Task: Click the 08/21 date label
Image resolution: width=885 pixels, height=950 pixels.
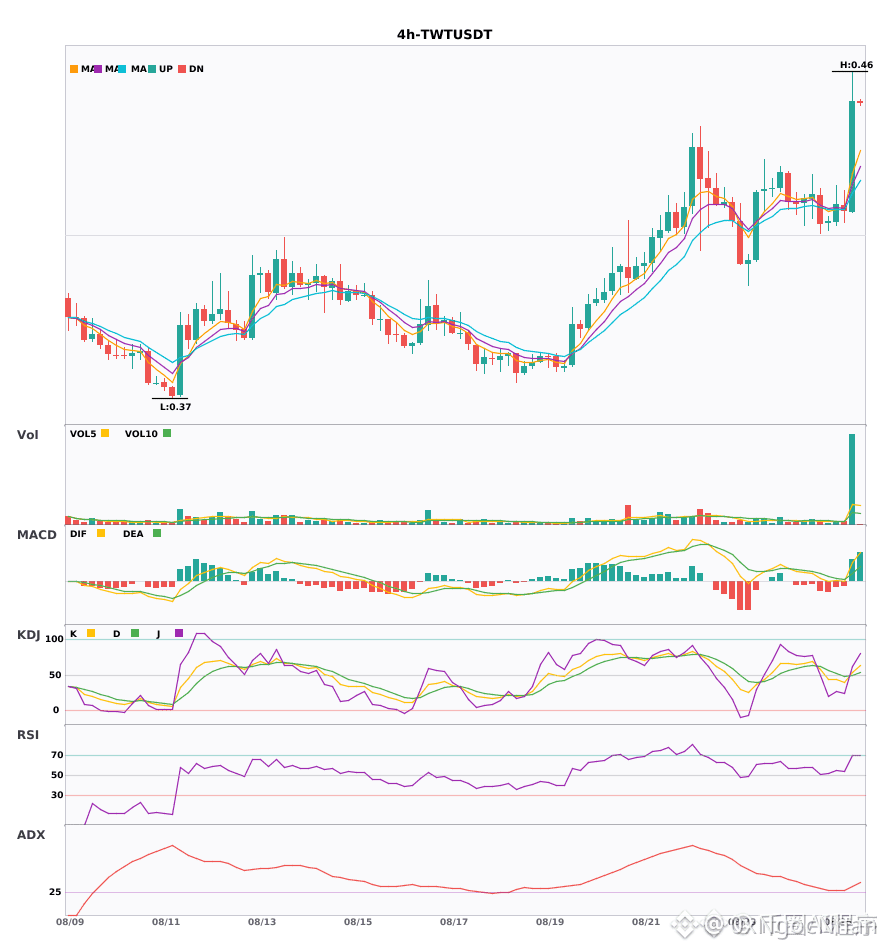Action: (646, 922)
